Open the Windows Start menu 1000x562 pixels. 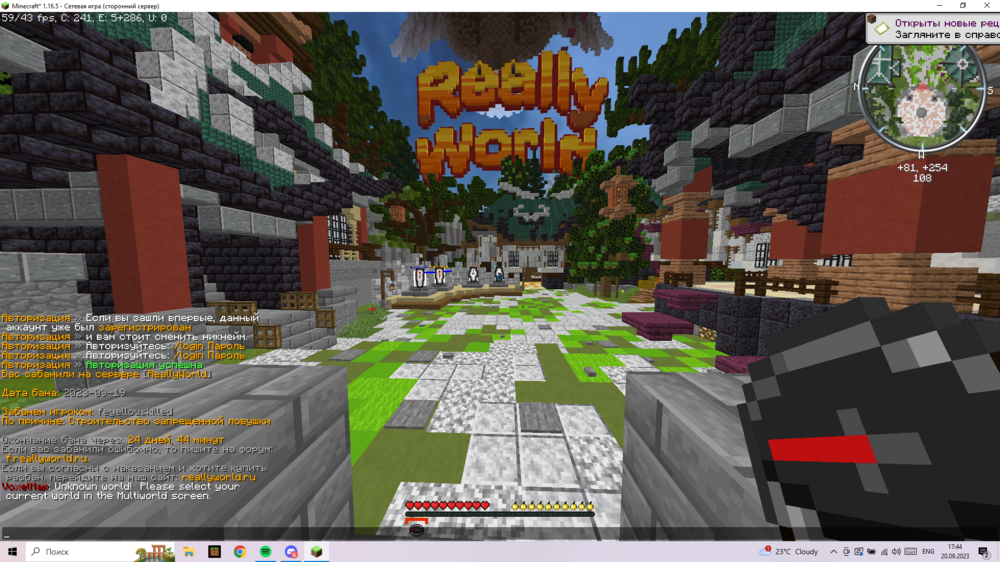(x=12, y=552)
